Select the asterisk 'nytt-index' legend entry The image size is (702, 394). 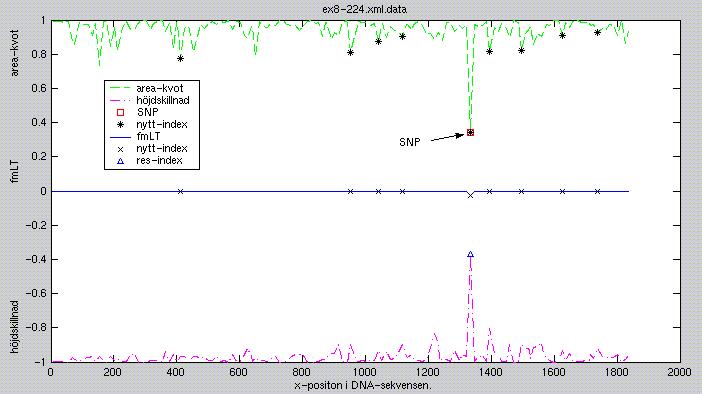162,124
